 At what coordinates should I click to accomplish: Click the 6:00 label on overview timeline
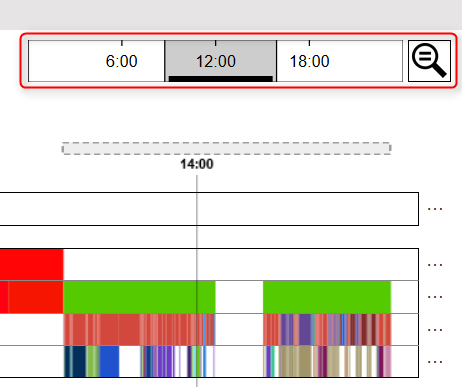pos(121,61)
